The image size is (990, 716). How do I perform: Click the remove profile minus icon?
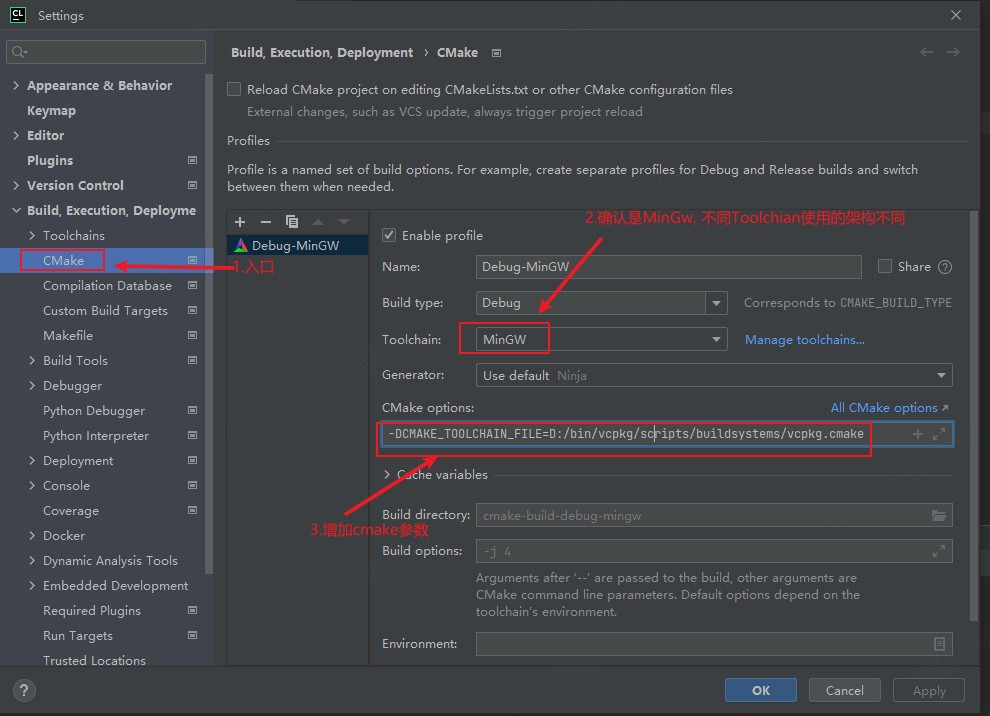tap(265, 221)
